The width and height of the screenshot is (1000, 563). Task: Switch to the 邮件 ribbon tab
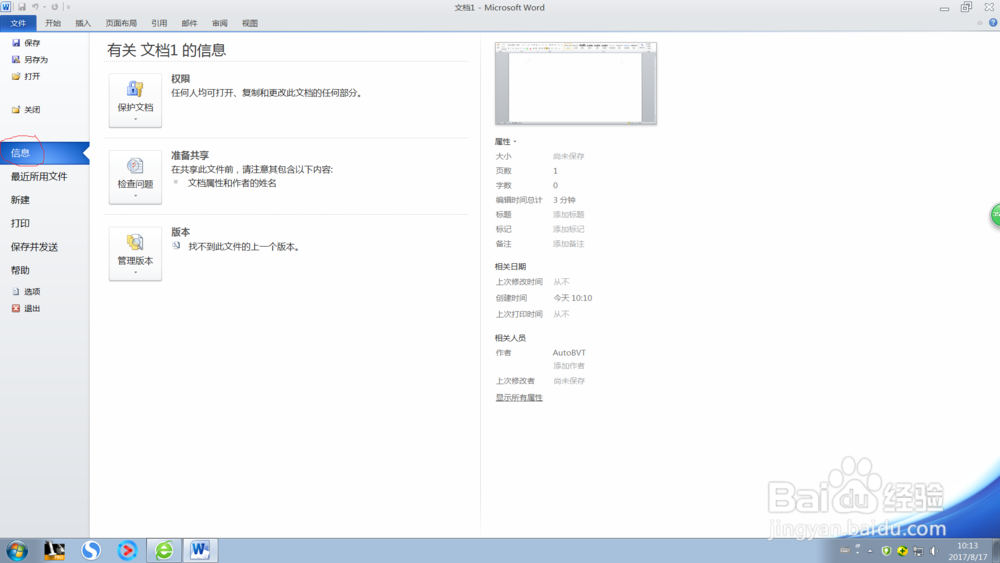coord(189,23)
